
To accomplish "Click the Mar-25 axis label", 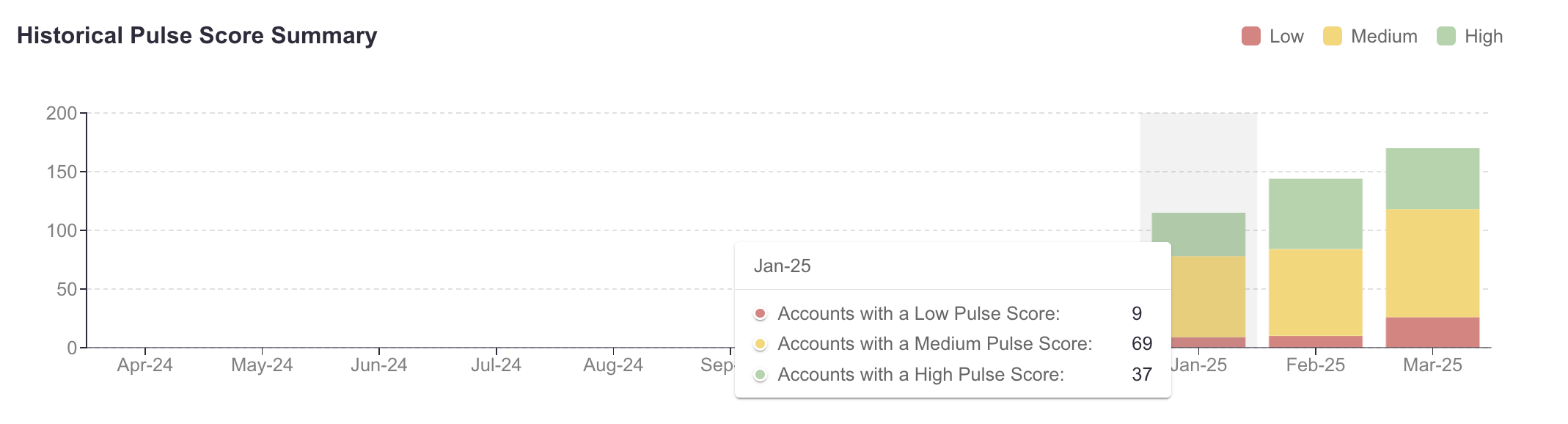I will click(x=1432, y=365).
